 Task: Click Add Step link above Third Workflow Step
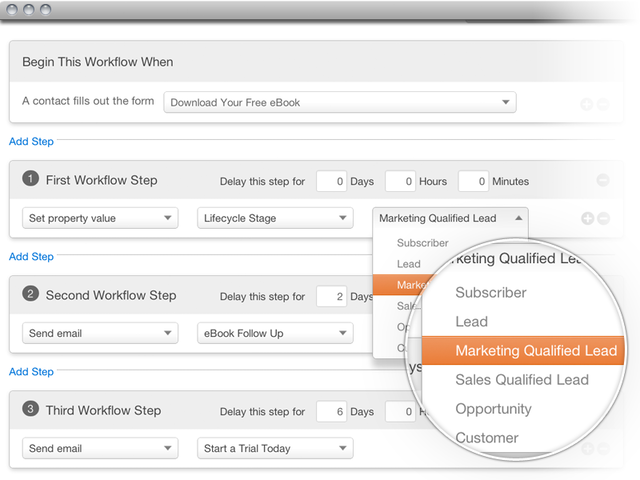click(31, 372)
